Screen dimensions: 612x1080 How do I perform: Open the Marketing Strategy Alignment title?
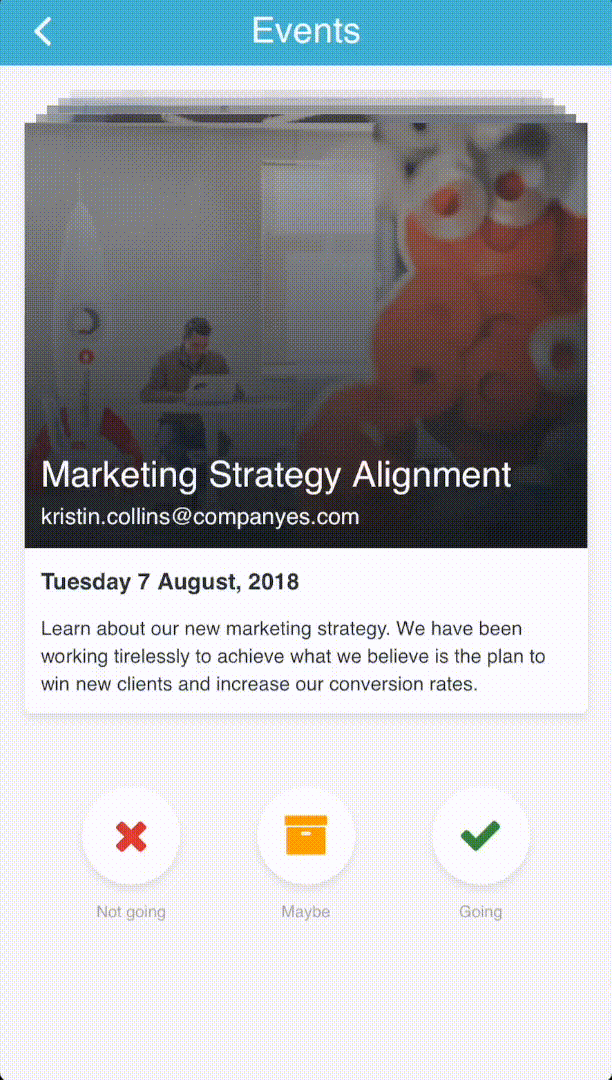click(276, 475)
